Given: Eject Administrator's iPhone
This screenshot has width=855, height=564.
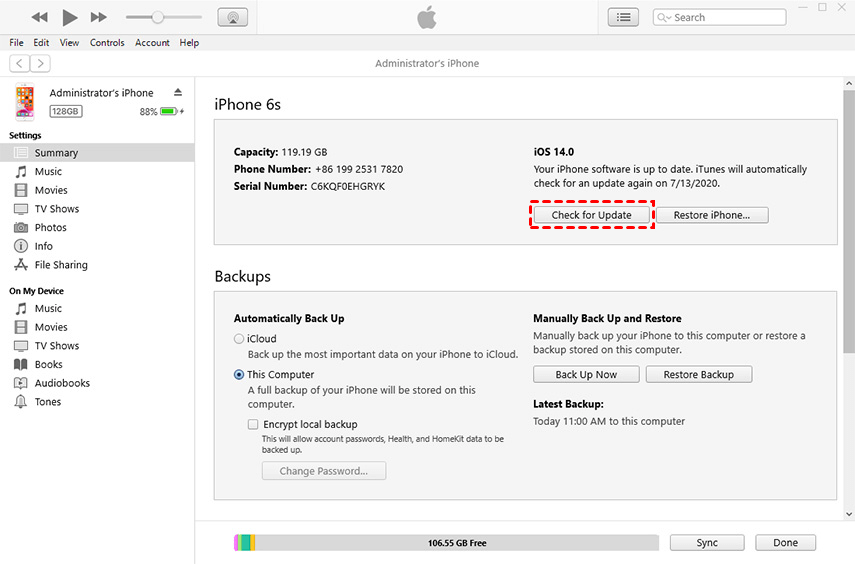Looking at the screenshot, I should [178, 92].
